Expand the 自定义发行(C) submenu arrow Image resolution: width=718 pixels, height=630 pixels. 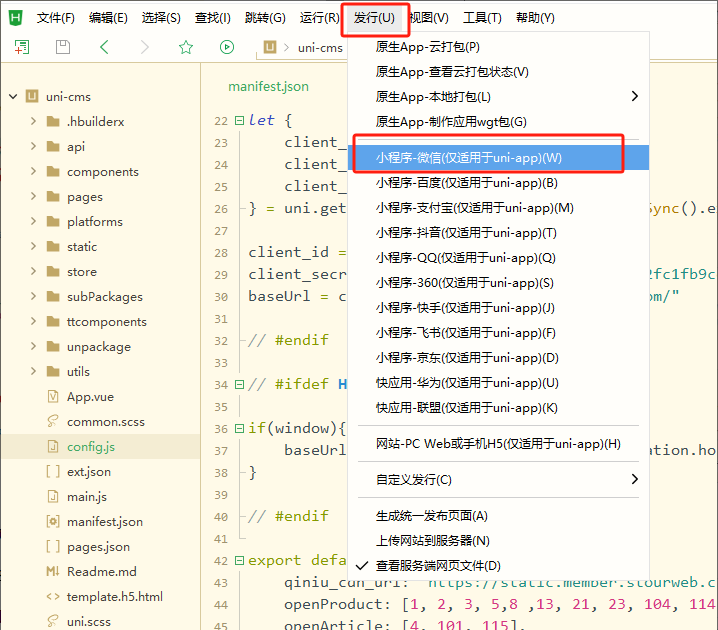coord(634,479)
